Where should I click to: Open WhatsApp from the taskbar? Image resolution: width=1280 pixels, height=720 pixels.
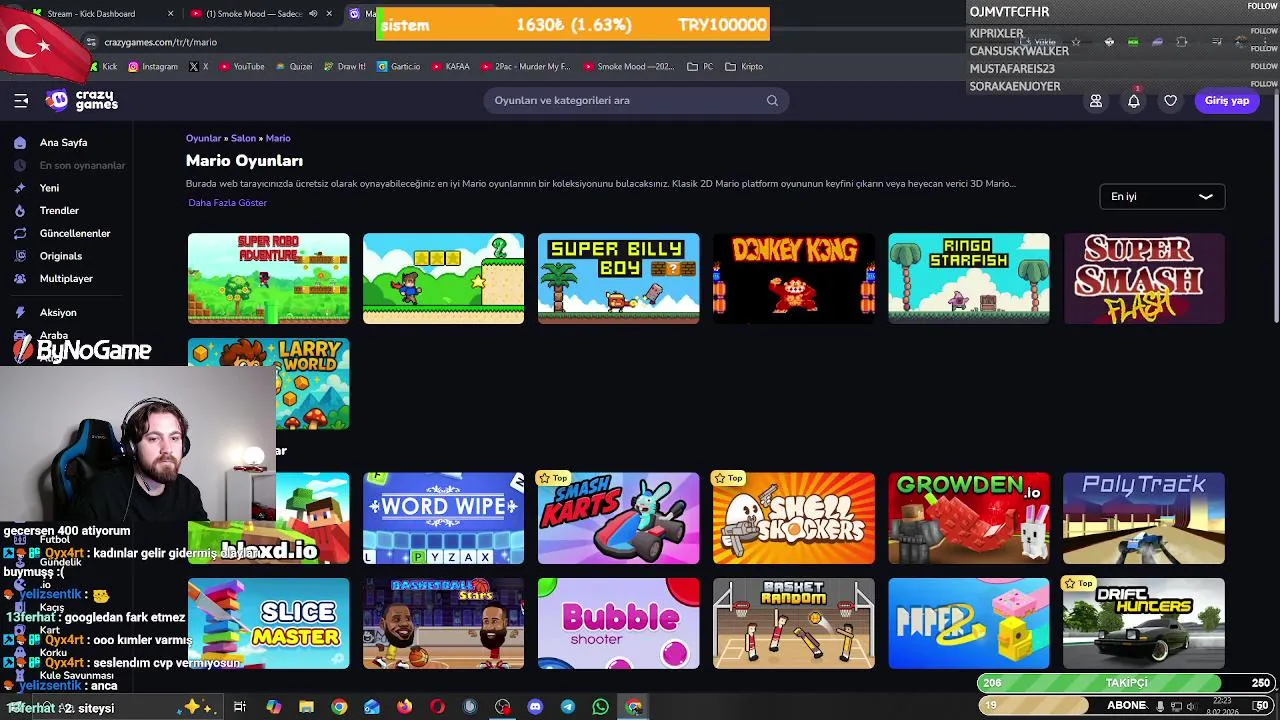(600, 707)
